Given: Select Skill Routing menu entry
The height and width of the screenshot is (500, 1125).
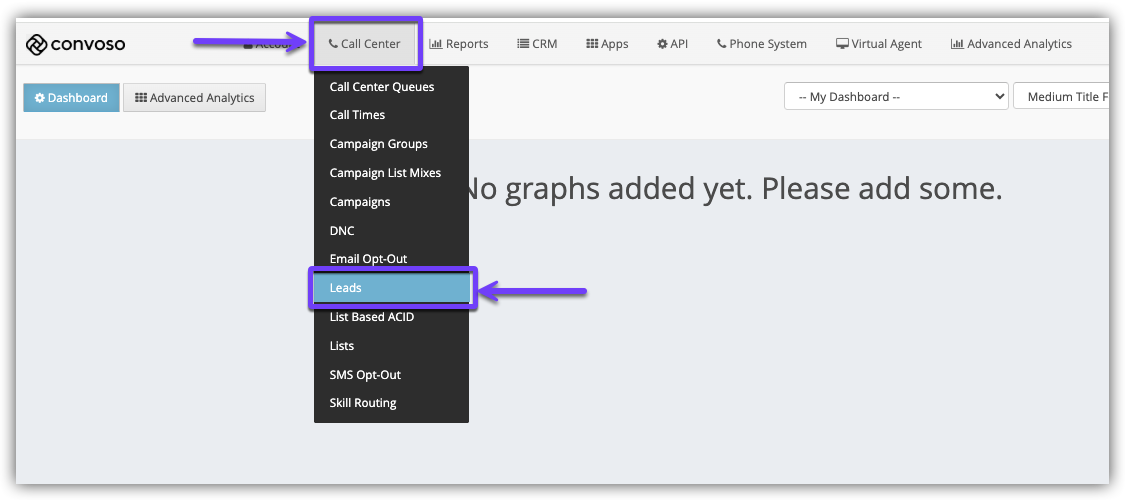Looking at the screenshot, I should pyautogui.click(x=363, y=403).
